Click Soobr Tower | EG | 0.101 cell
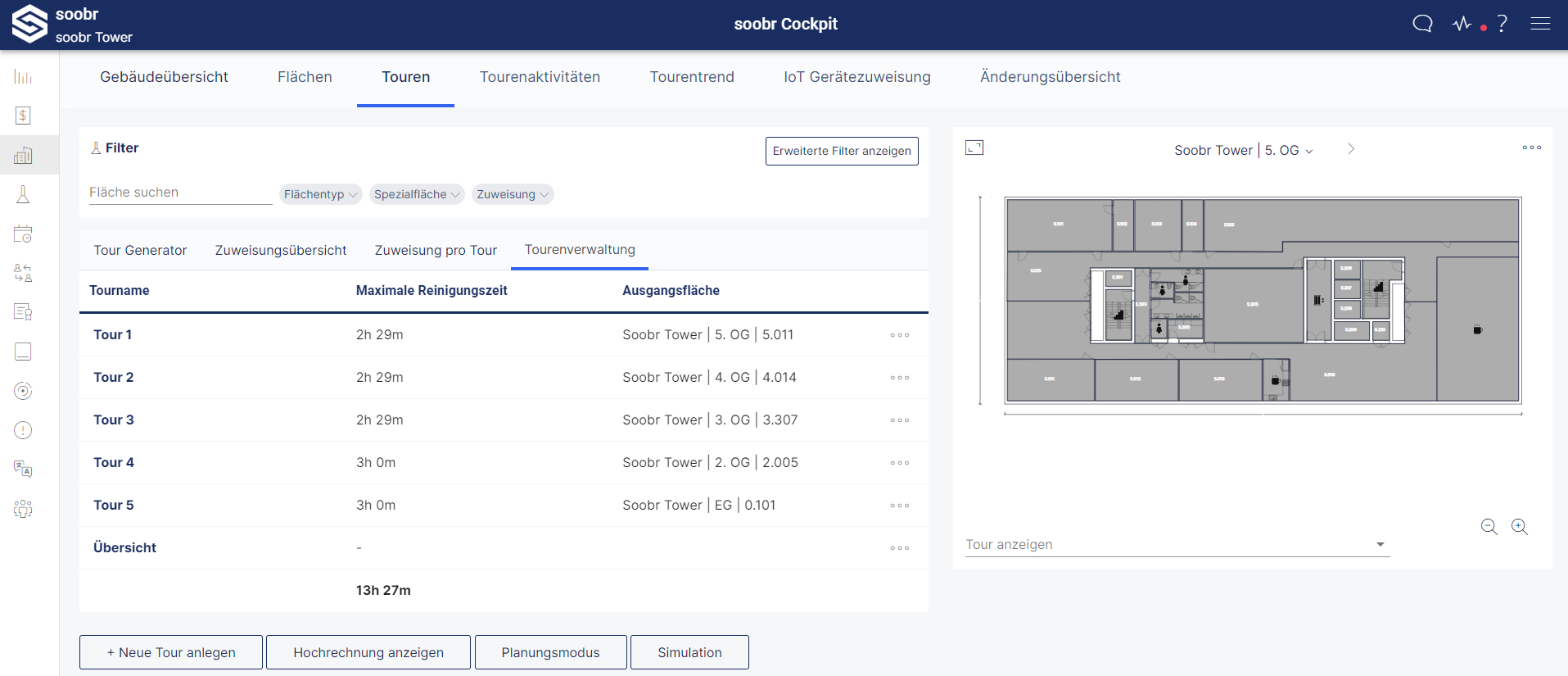The height and width of the screenshot is (676, 1568). click(698, 505)
